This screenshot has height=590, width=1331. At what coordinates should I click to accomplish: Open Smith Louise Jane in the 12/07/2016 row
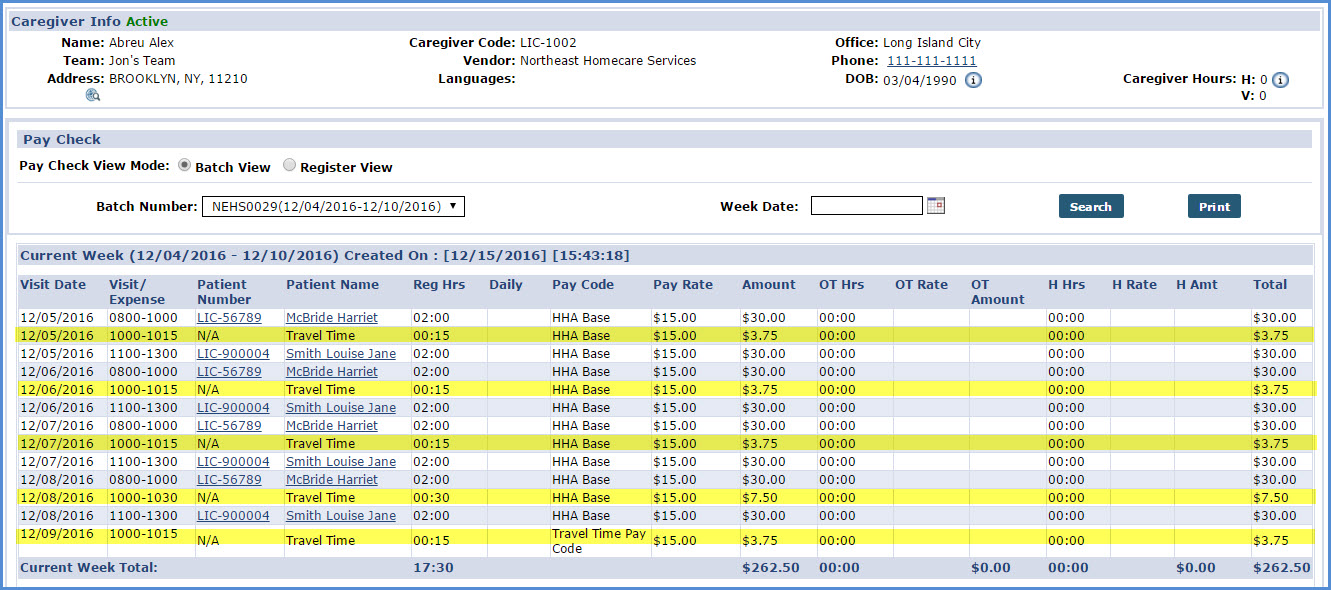point(341,462)
